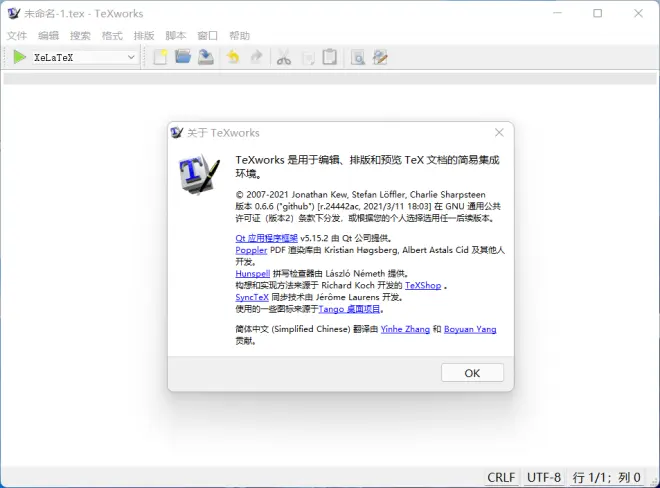Undo the last edit with the yellow arrow
The width and height of the screenshot is (660, 488).
coord(233,56)
